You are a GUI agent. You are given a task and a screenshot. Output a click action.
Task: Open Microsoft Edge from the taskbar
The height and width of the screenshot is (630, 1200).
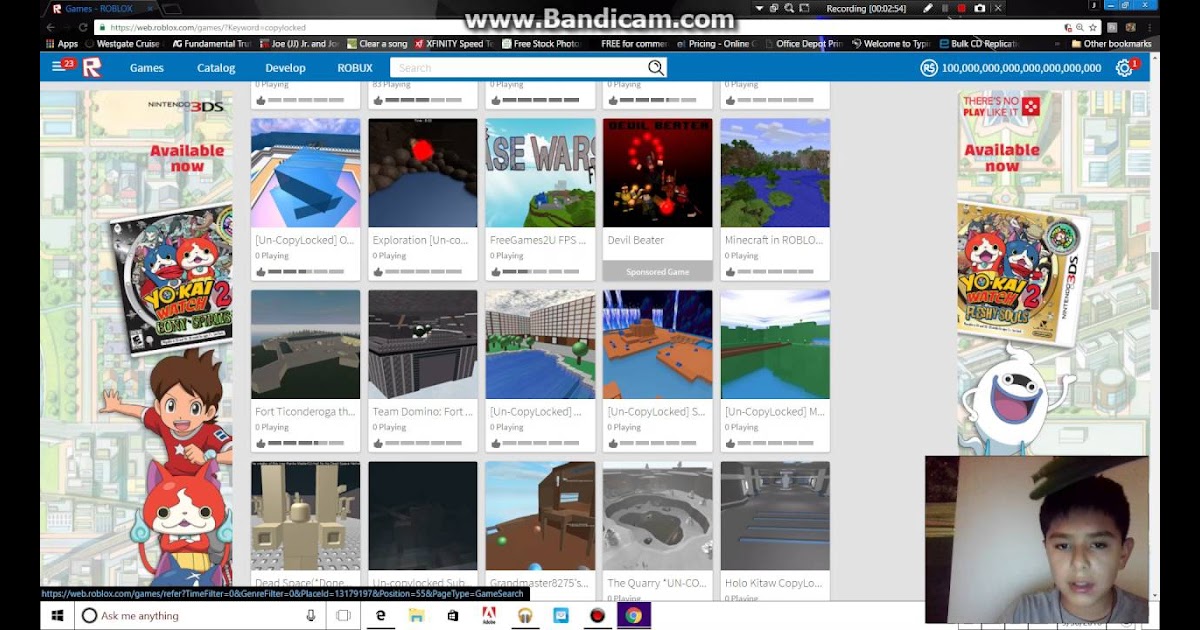tap(381, 616)
